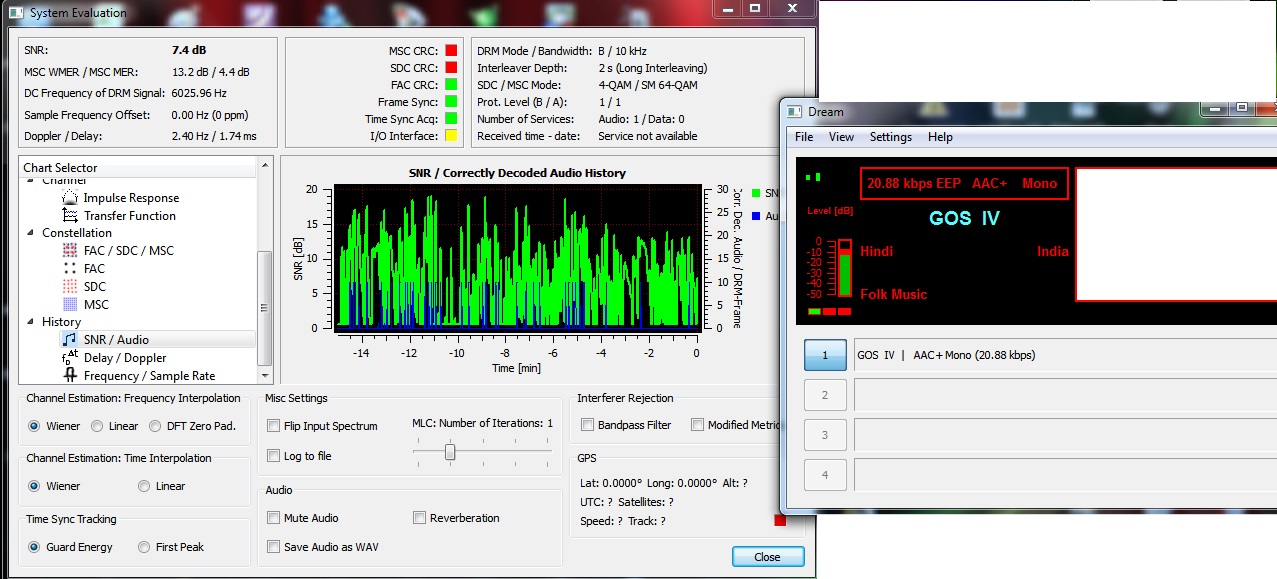The image size is (1277, 579).
Task: Select the Impulse Response chart icon
Action: (70, 198)
